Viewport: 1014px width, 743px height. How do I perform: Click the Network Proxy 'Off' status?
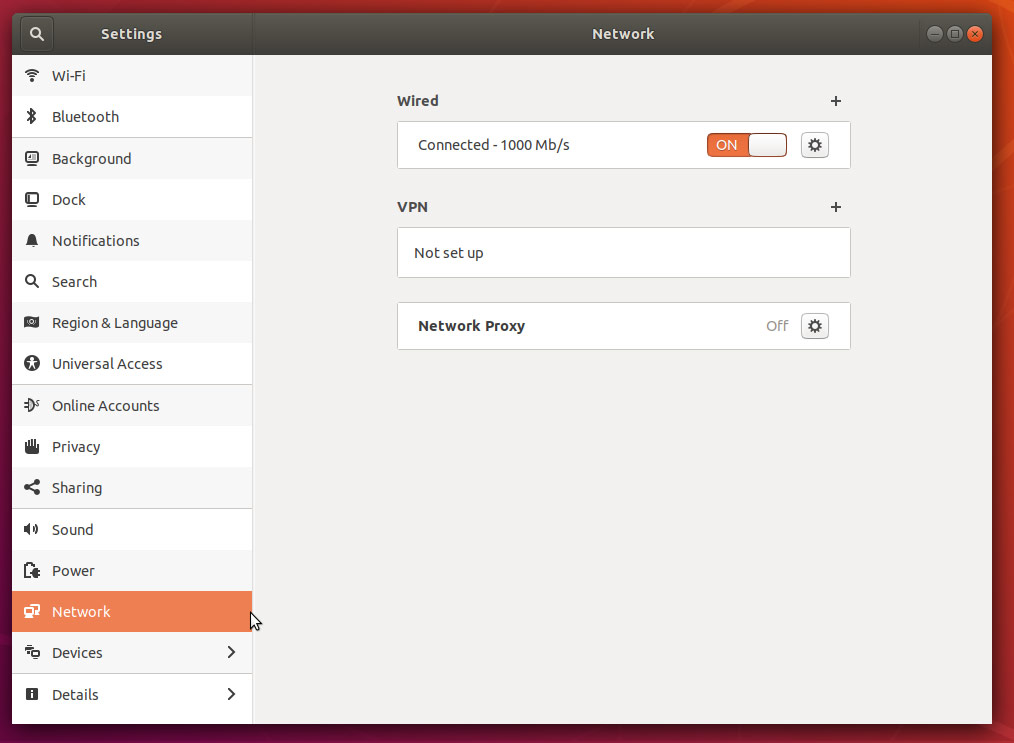[777, 326]
